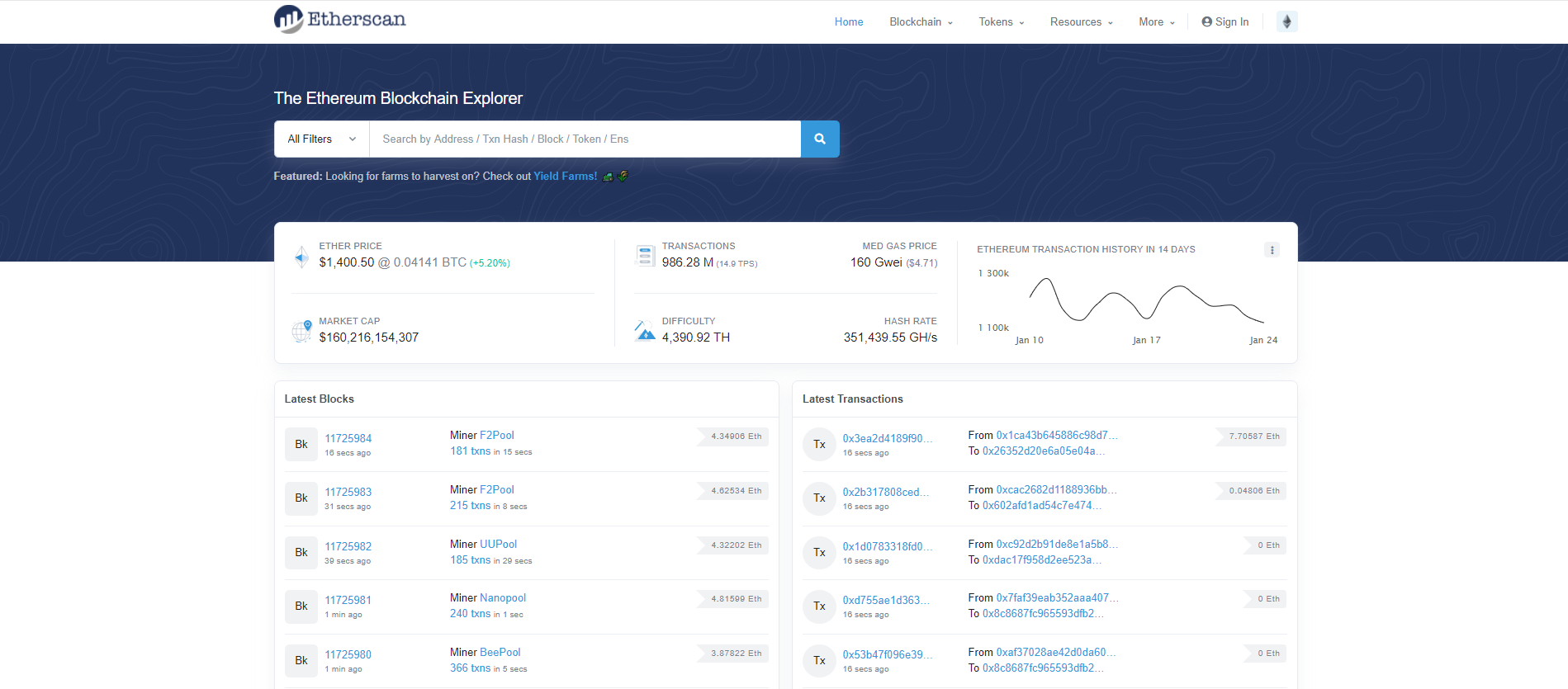The width and height of the screenshot is (1568, 689).
Task: Expand the All Filters dropdown
Action: pos(322,139)
